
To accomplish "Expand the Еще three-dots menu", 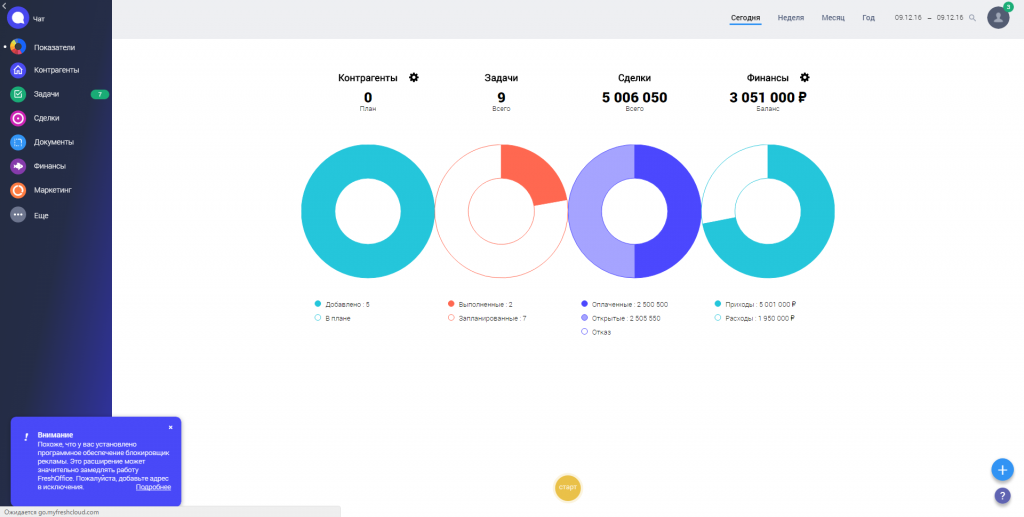I will pos(18,215).
